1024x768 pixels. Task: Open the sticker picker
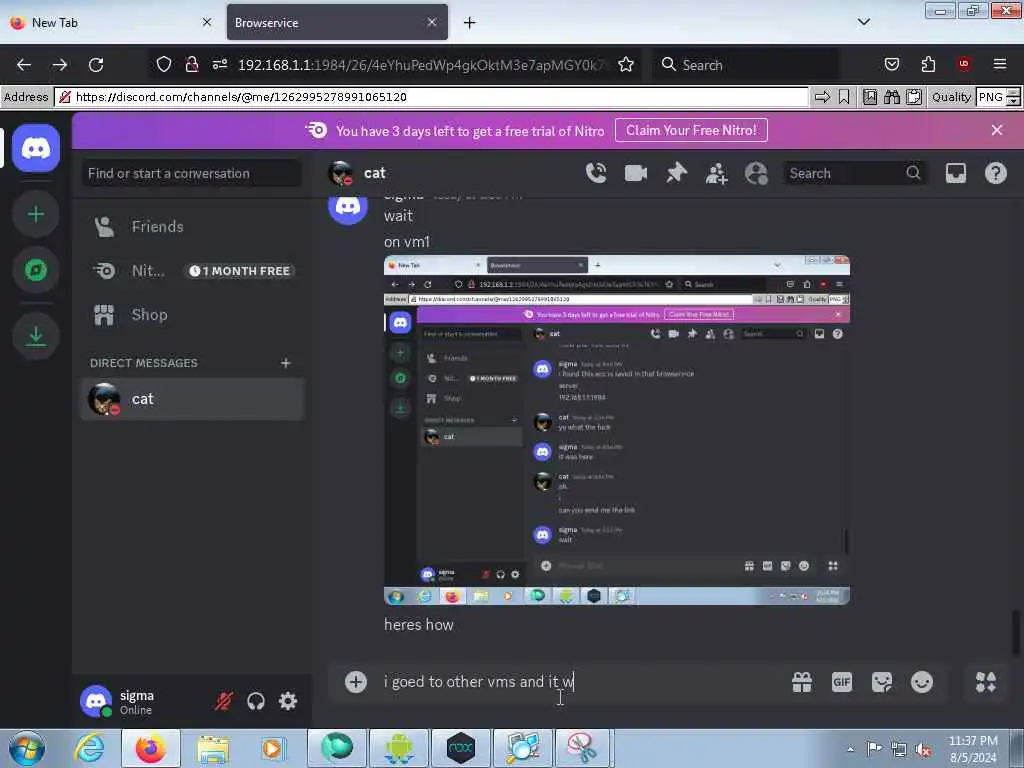pos(882,682)
